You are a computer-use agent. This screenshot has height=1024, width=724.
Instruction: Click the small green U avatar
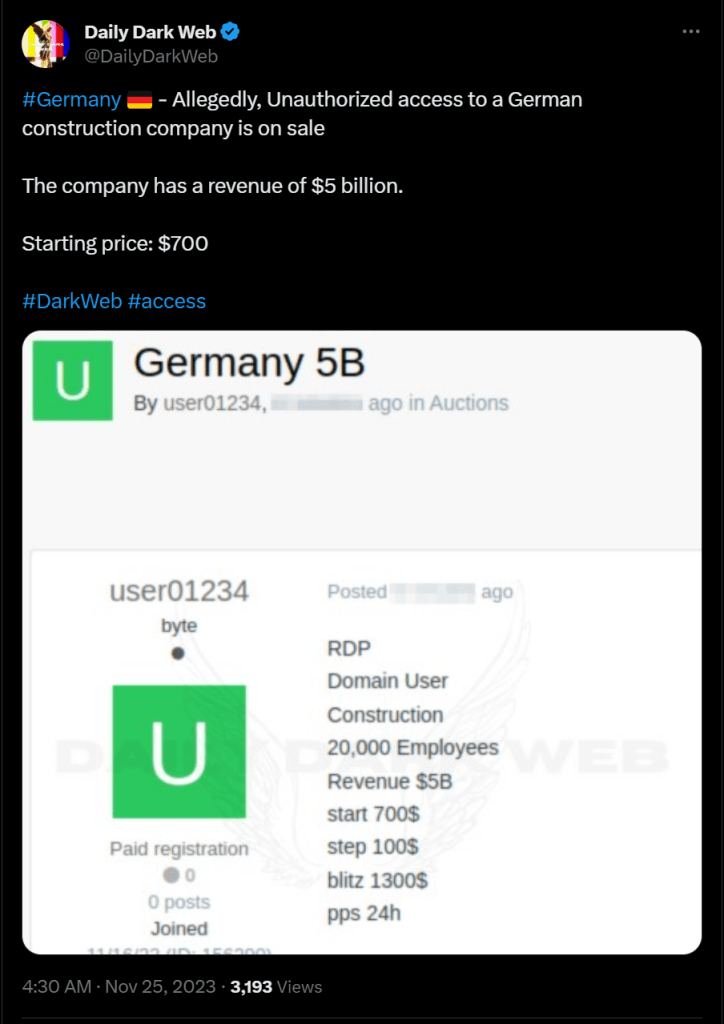coord(74,380)
